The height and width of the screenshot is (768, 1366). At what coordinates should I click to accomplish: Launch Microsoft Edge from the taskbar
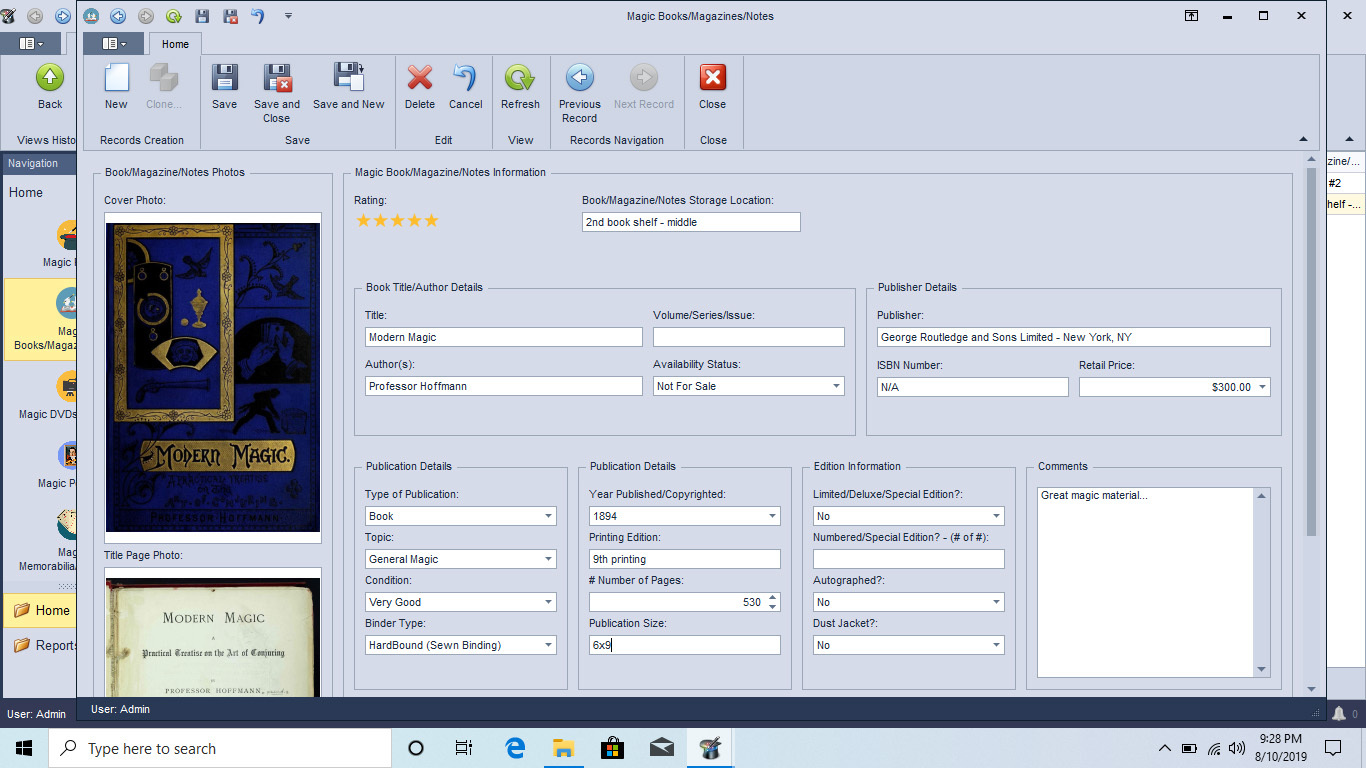point(515,748)
